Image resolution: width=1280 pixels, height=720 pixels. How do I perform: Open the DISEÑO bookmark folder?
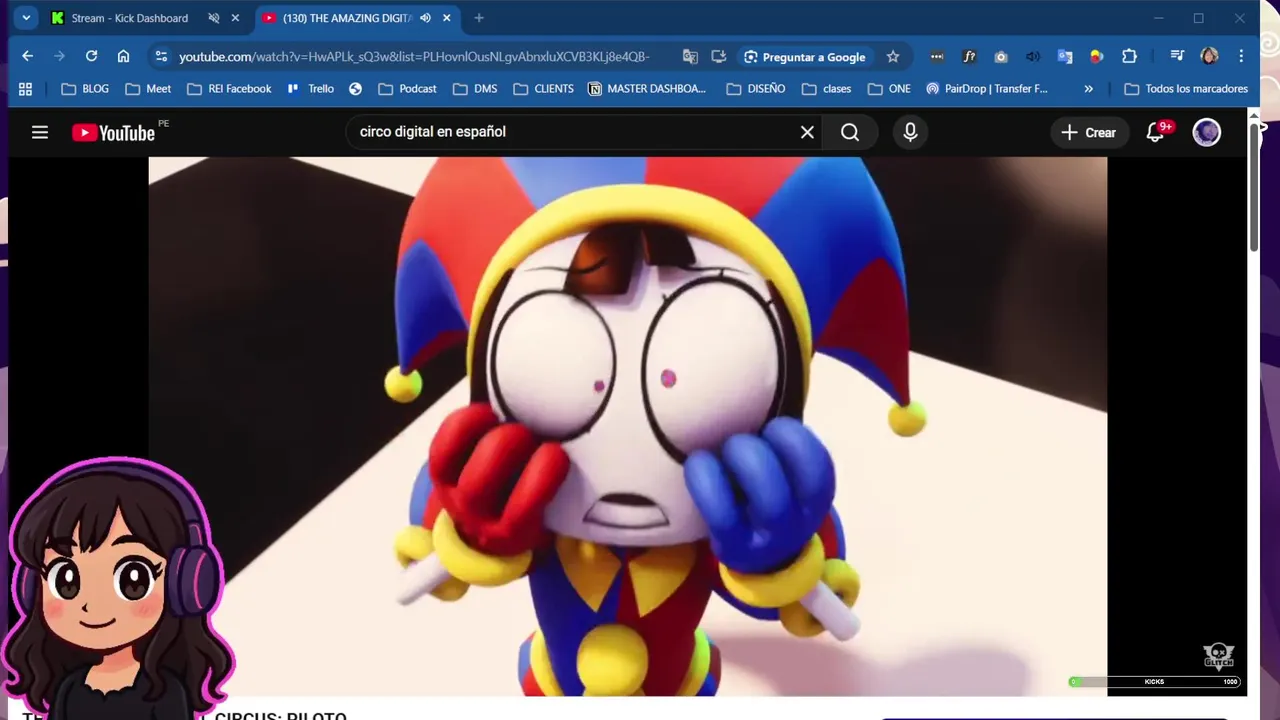(756, 89)
